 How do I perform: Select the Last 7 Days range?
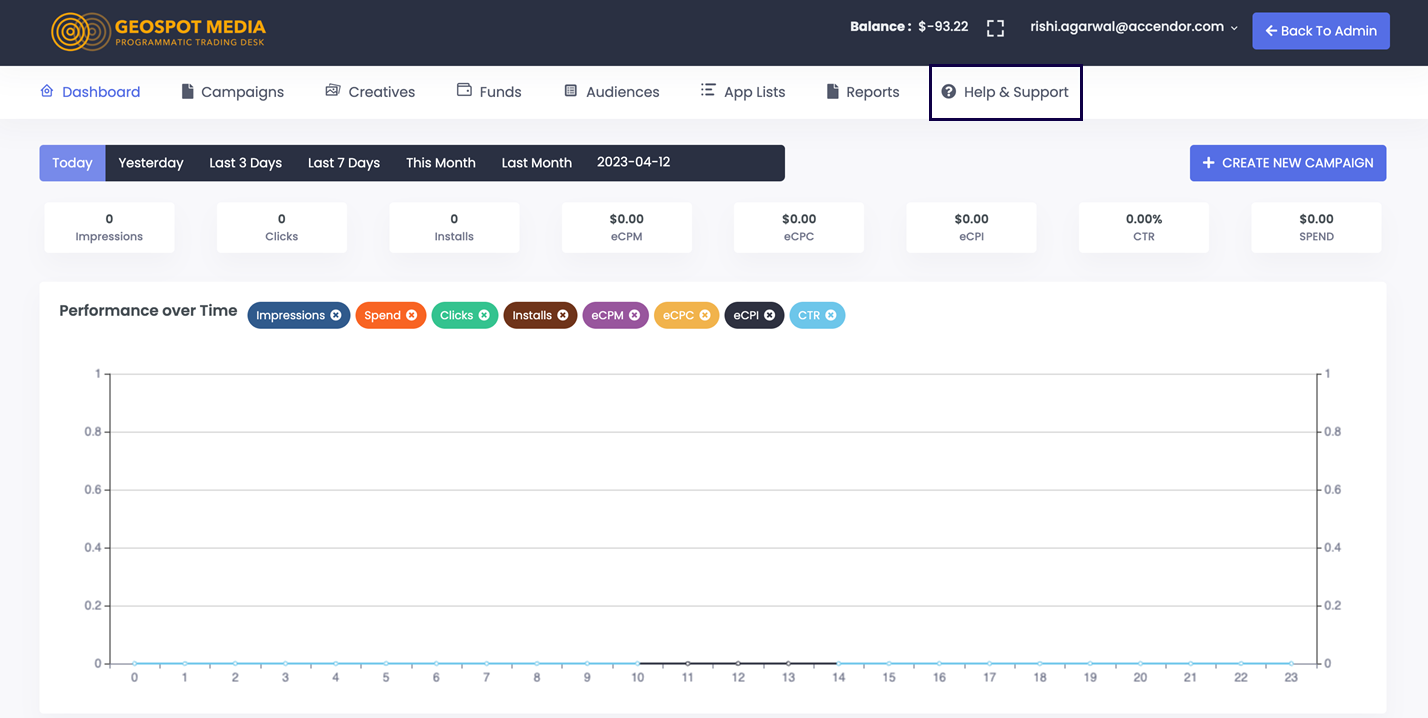(343, 163)
